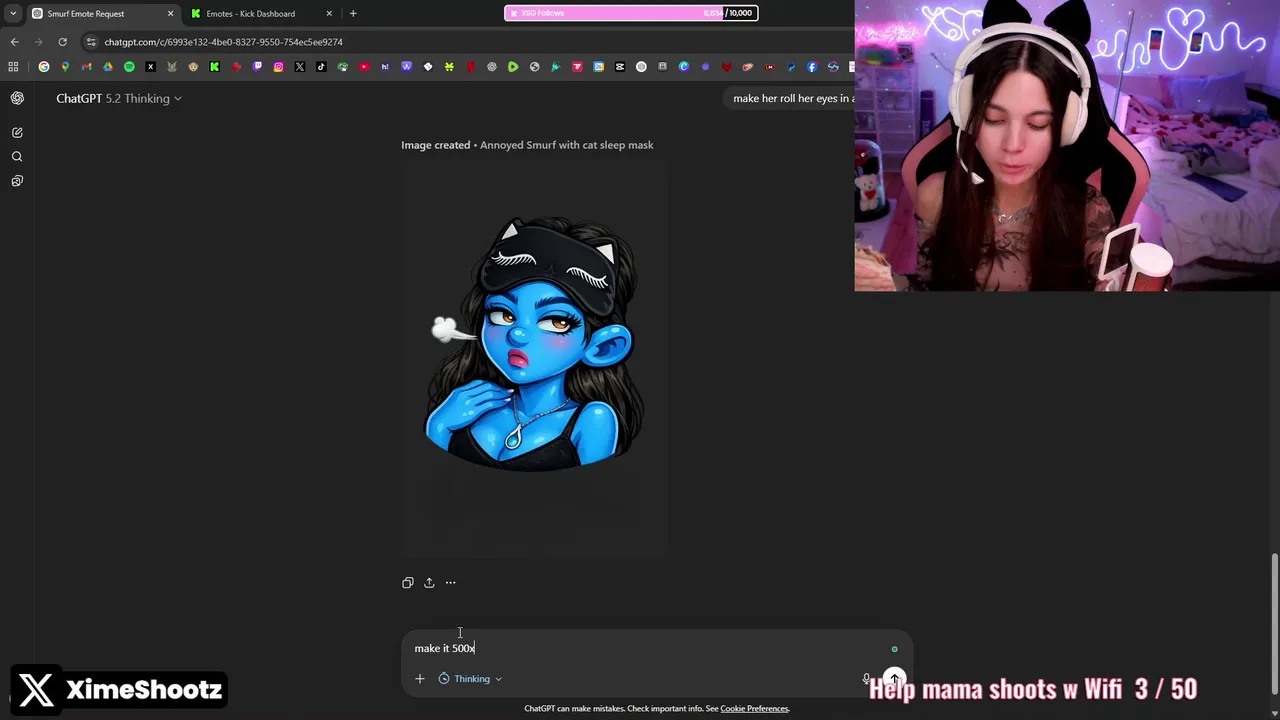Click 'Annoyed Smurf with cat sleep mask' text
1280x720 pixels.
(x=566, y=145)
